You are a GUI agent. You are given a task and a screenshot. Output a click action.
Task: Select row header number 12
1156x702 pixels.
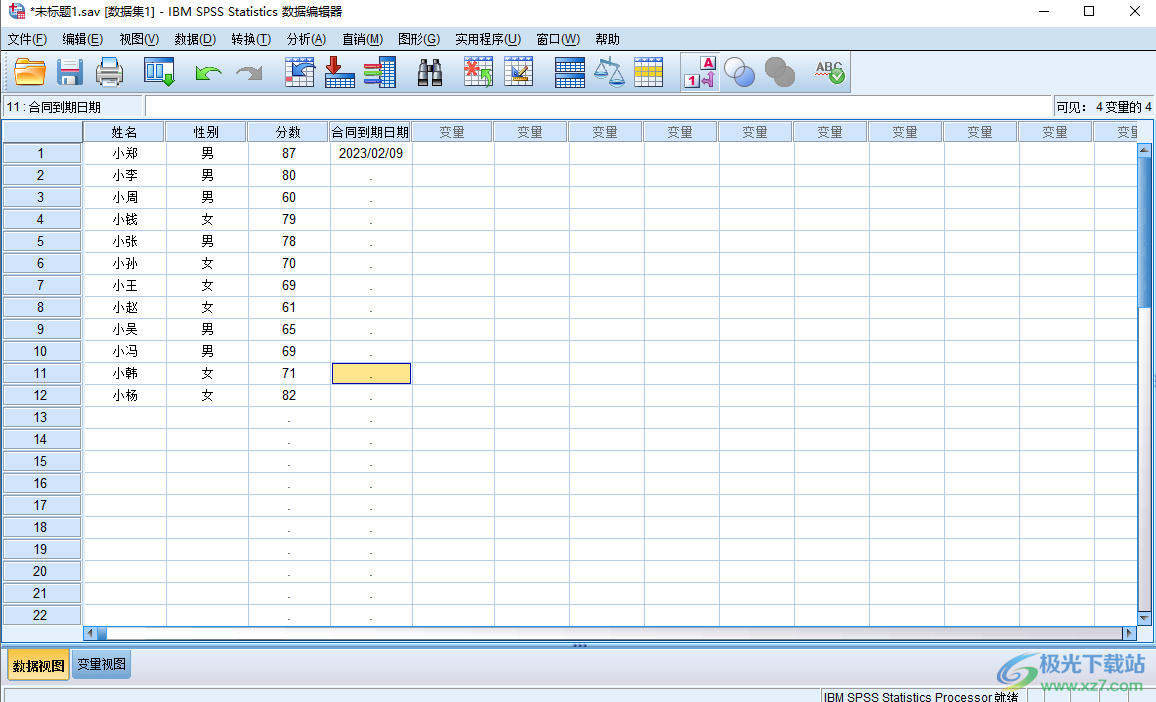[x=41, y=395]
